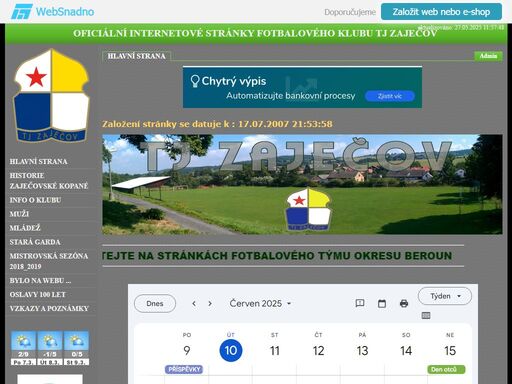Click the TJ Zaječov club crest logo
Image resolution: width=512 pixels, height=384 pixels.
pyautogui.click(x=51, y=96)
